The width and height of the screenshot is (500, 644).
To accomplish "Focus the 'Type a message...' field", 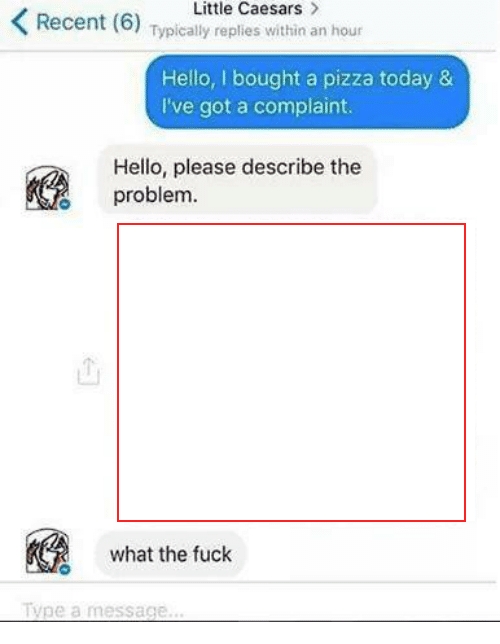I will [250, 610].
